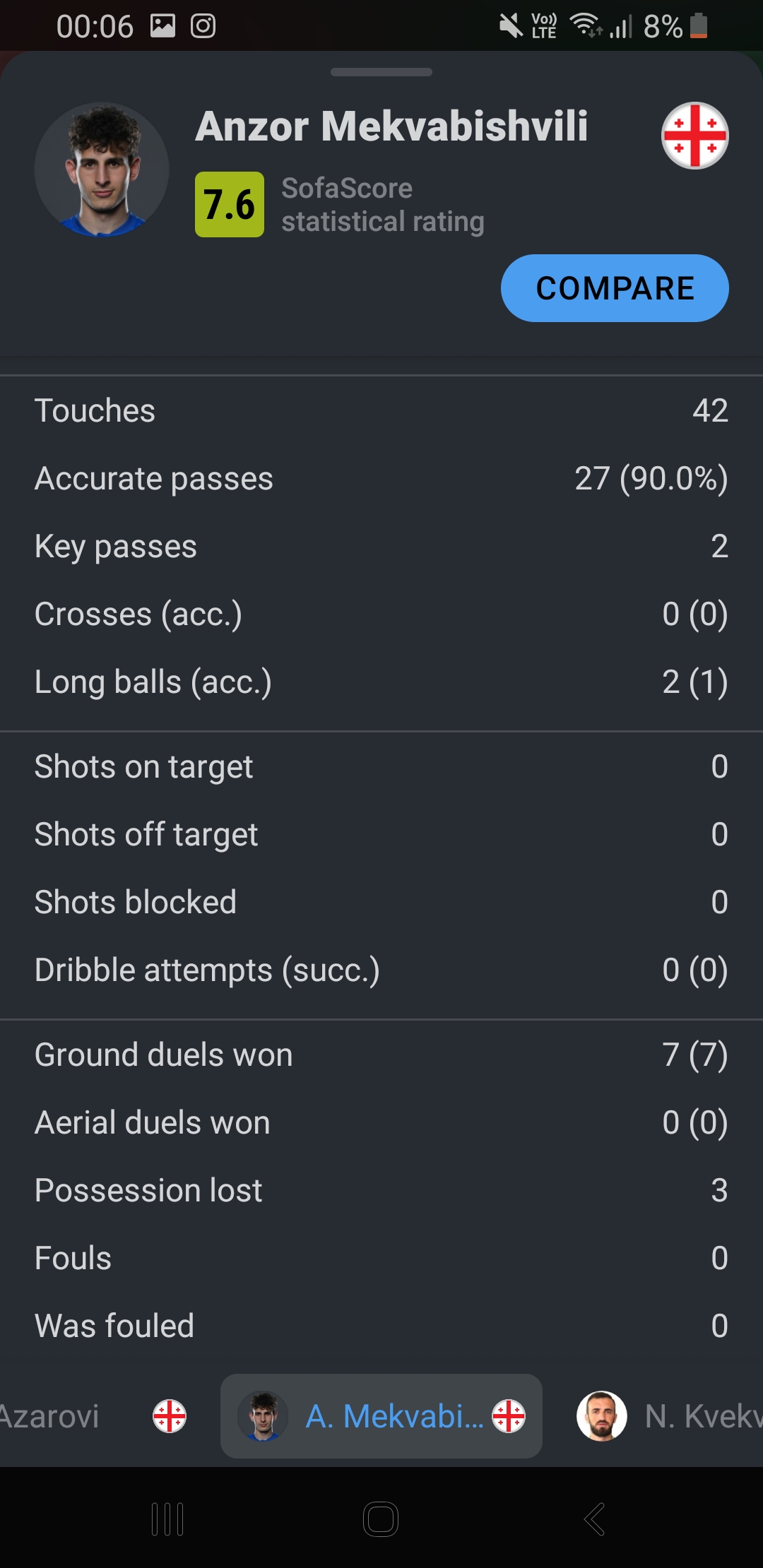Tap the SofaScore statistical rating label
The image size is (763, 1568).
coord(382,205)
